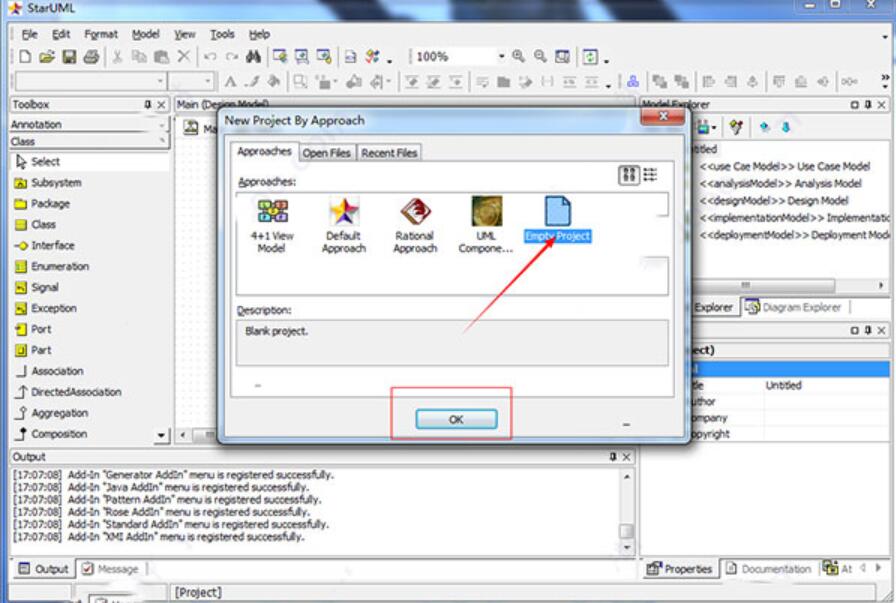Save the project with the floppy icon

pos(69,56)
